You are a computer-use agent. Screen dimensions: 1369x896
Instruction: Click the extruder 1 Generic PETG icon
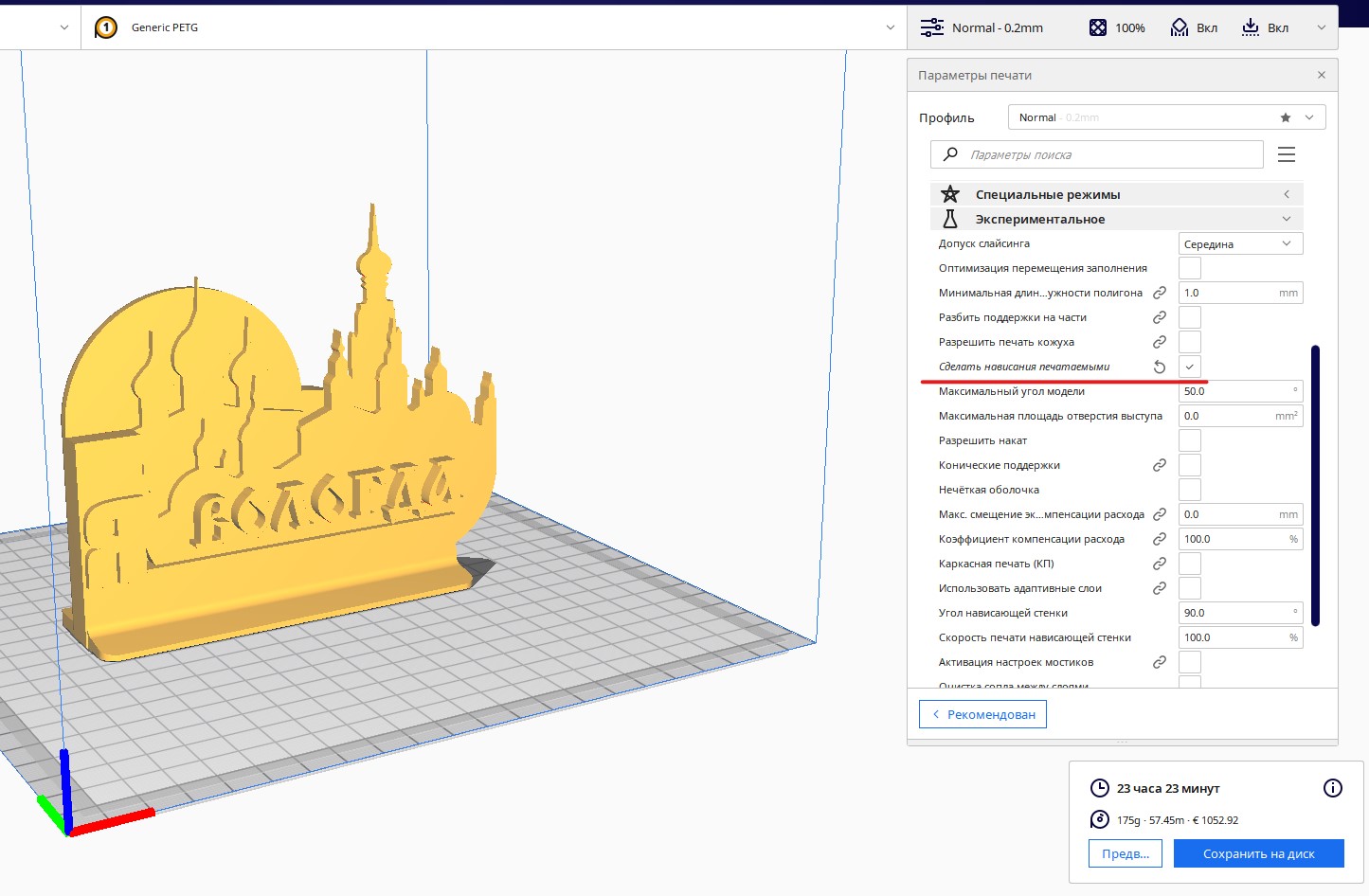pyautogui.click(x=106, y=27)
